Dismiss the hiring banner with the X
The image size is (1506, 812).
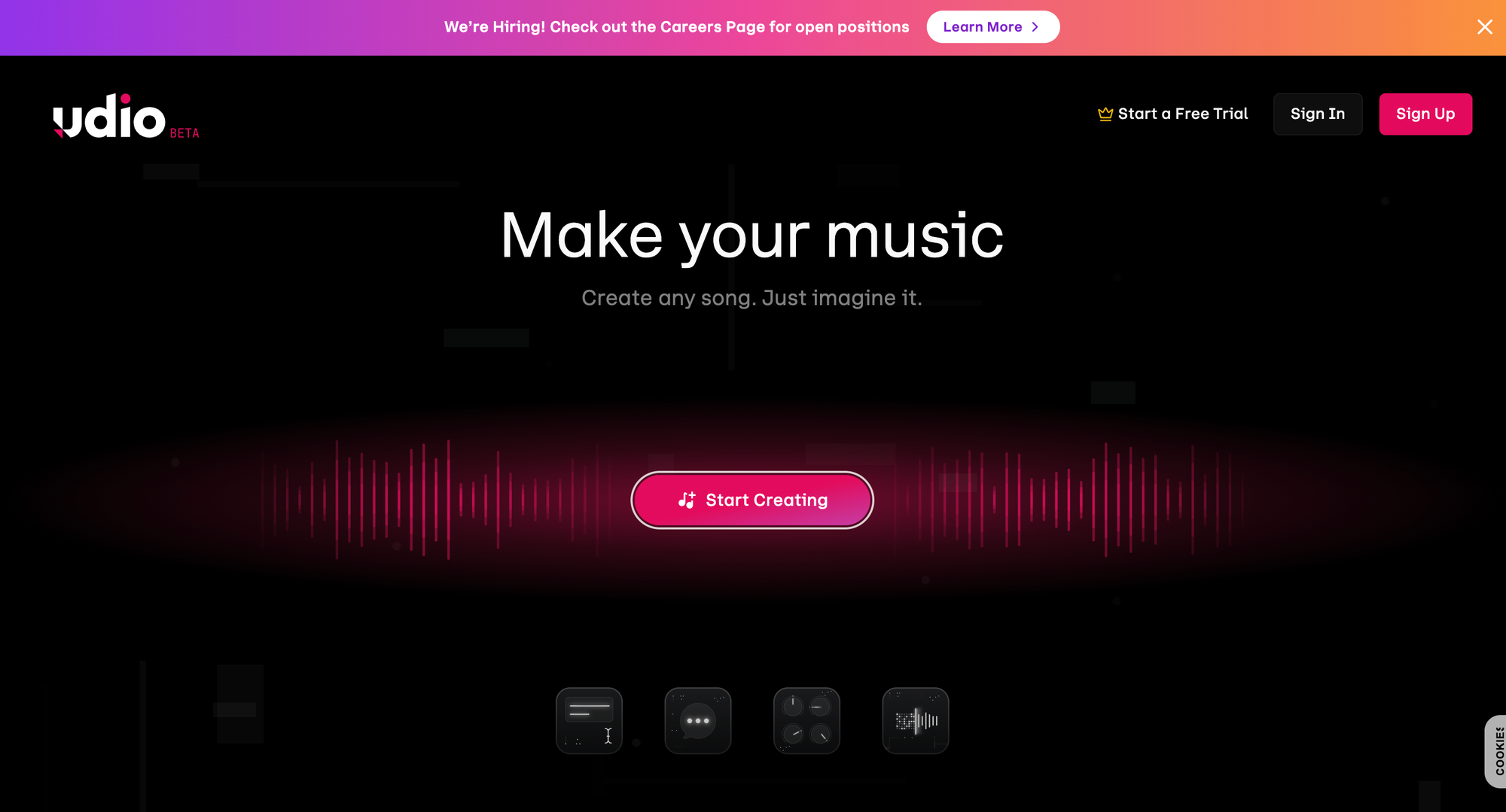(1485, 27)
